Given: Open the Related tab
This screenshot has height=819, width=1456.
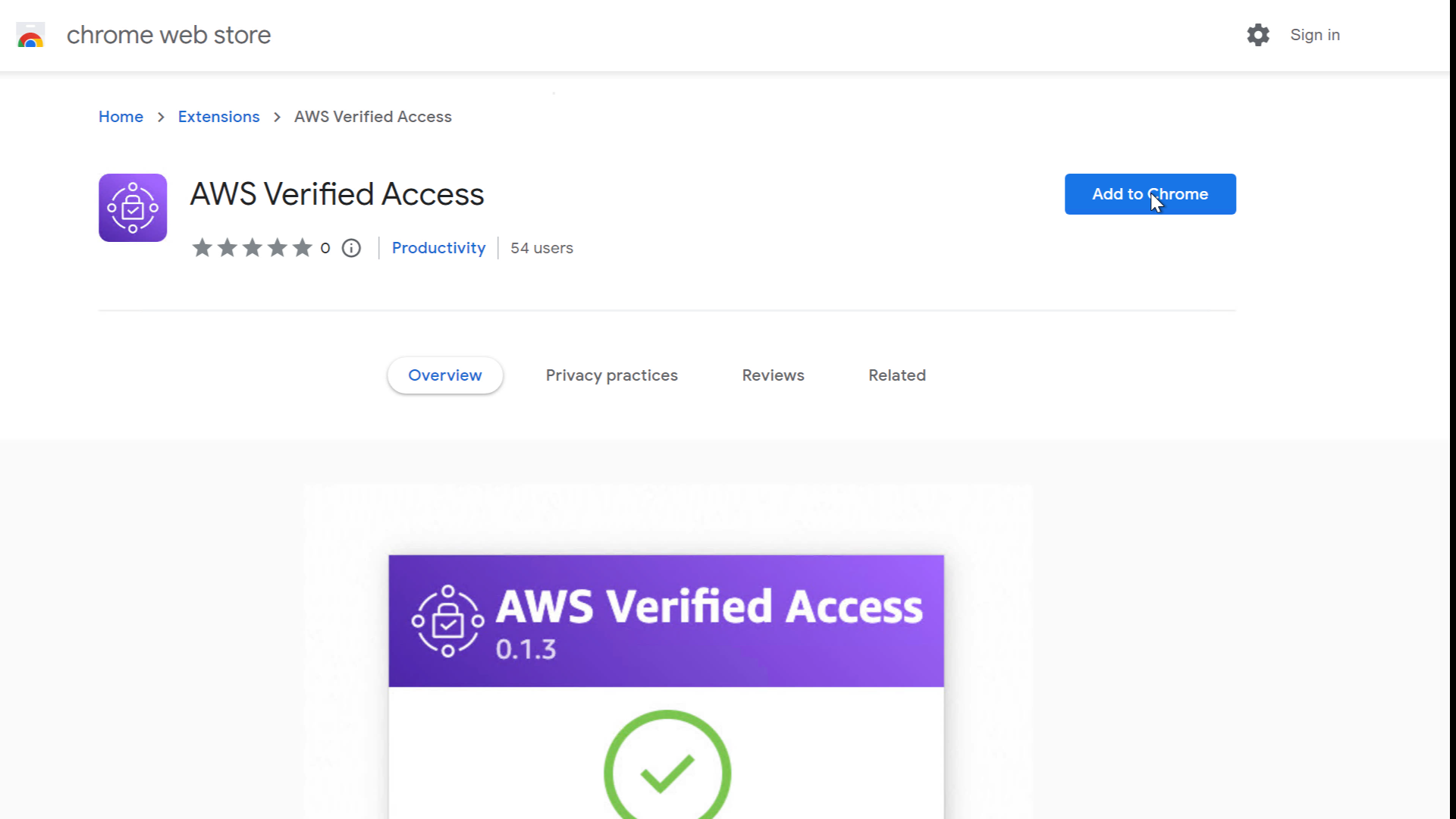Looking at the screenshot, I should pos(897,375).
